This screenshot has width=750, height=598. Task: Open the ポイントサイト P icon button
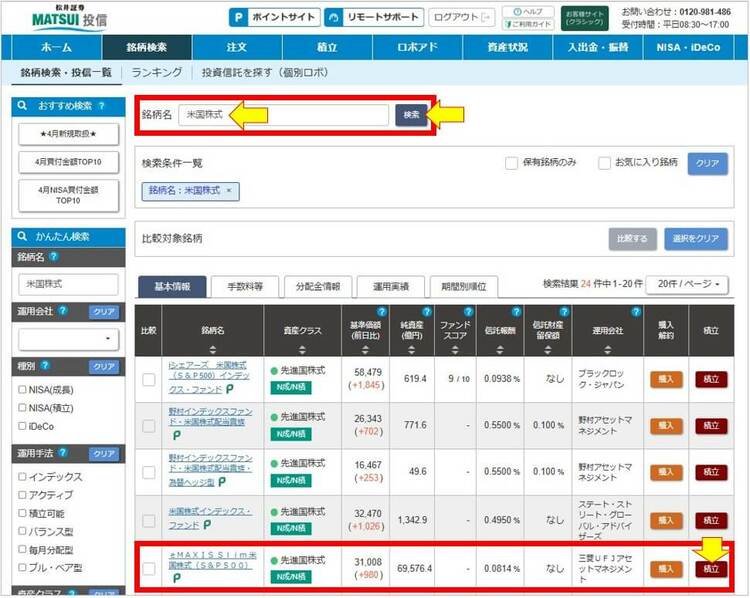coord(274,17)
